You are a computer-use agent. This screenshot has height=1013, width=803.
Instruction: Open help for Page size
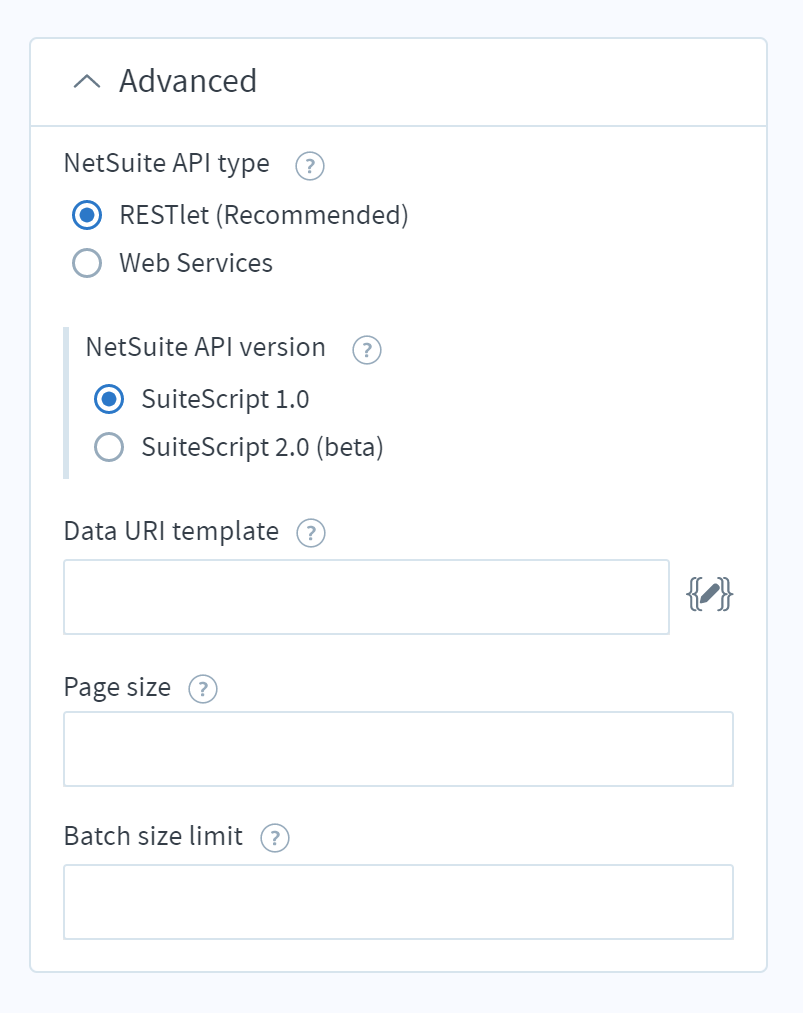(203, 689)
